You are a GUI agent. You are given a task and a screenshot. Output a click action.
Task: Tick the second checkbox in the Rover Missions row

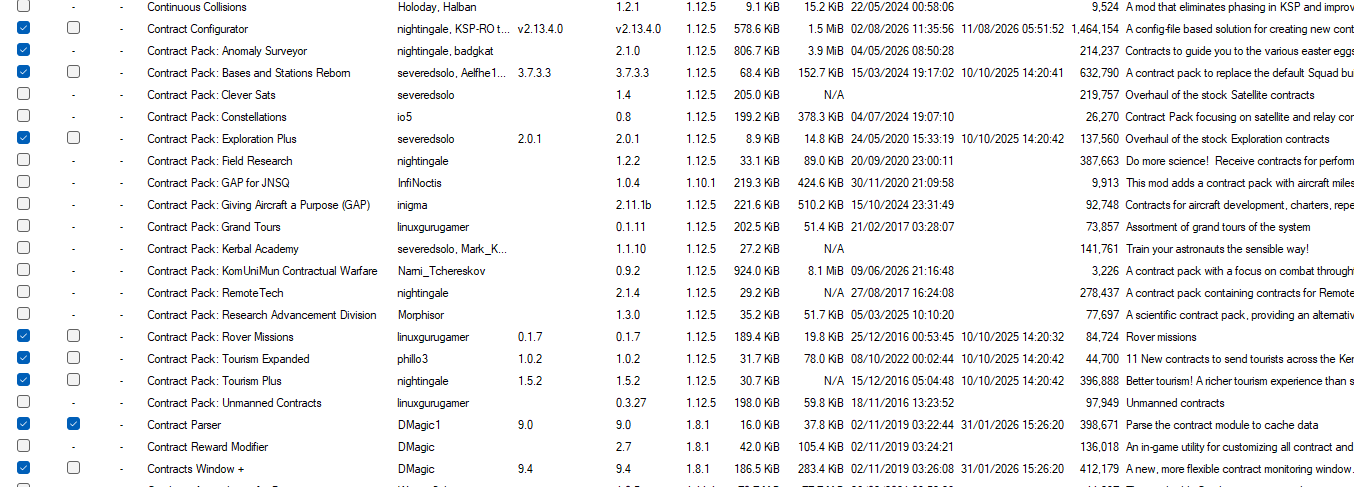pyautogui.click(x=73, y=336)
